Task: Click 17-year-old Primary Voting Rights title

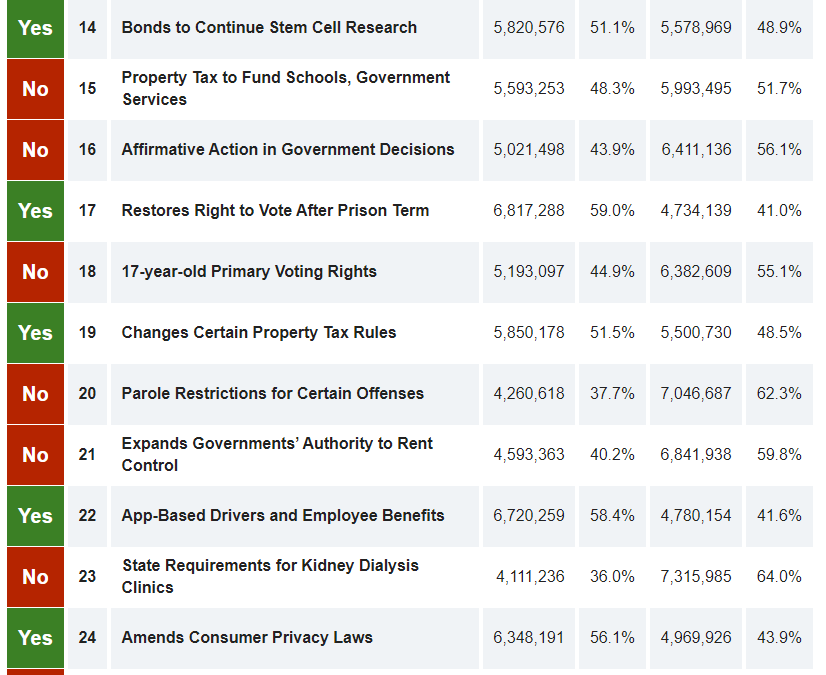Action: [x=249, y=272]
